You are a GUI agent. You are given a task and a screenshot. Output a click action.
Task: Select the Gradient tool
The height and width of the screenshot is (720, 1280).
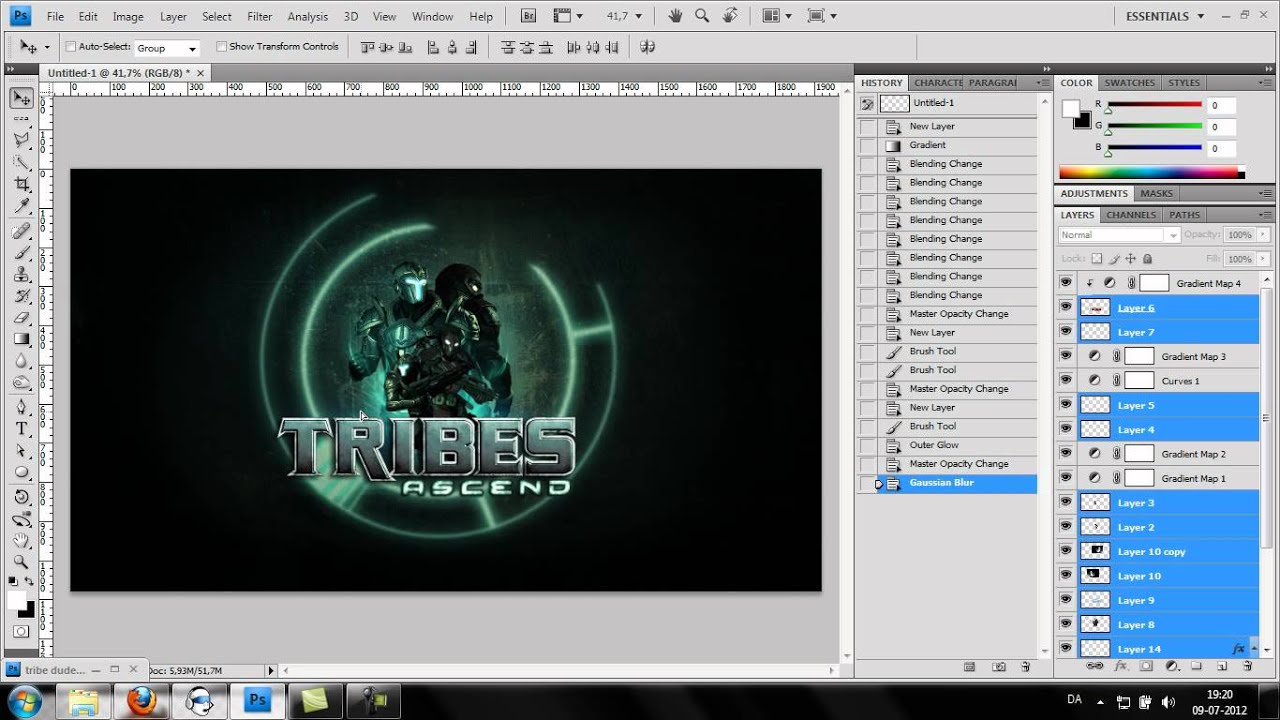[21, 340]
